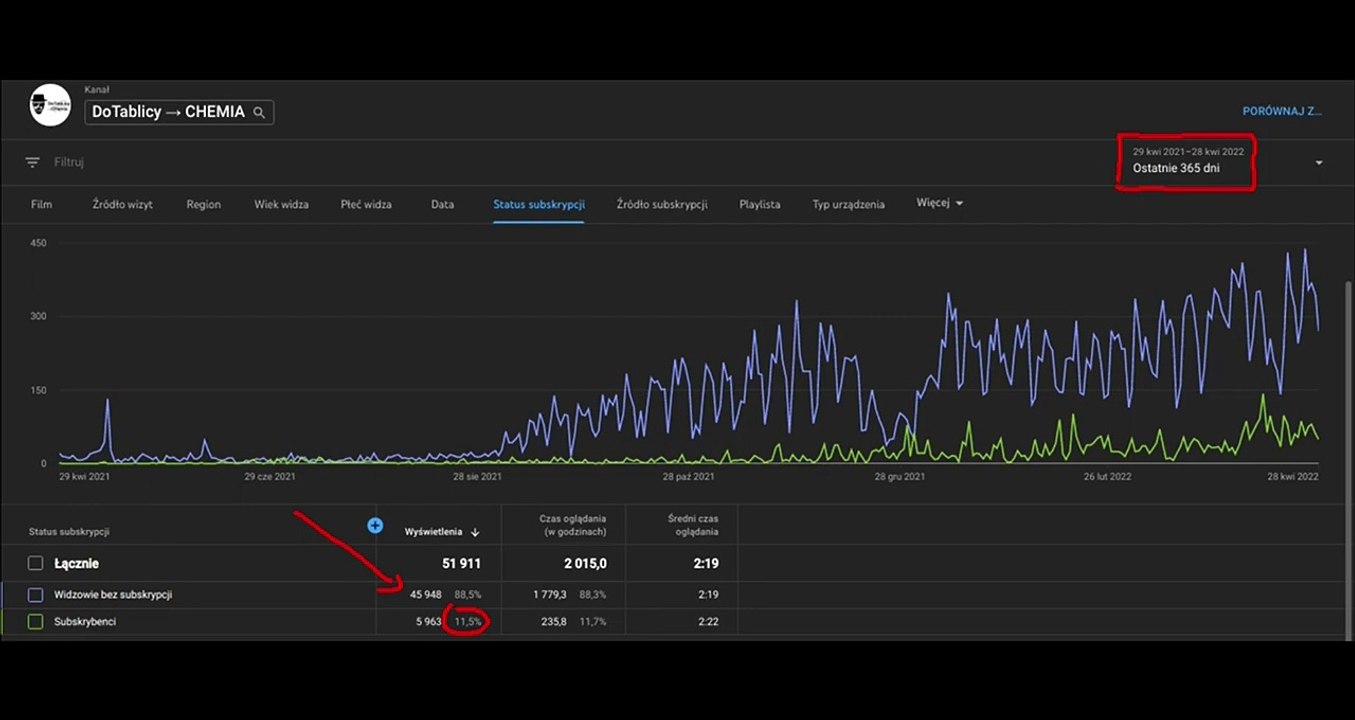
Task: Click the 11,5% subscriber views share
Action: coord(470,622)
